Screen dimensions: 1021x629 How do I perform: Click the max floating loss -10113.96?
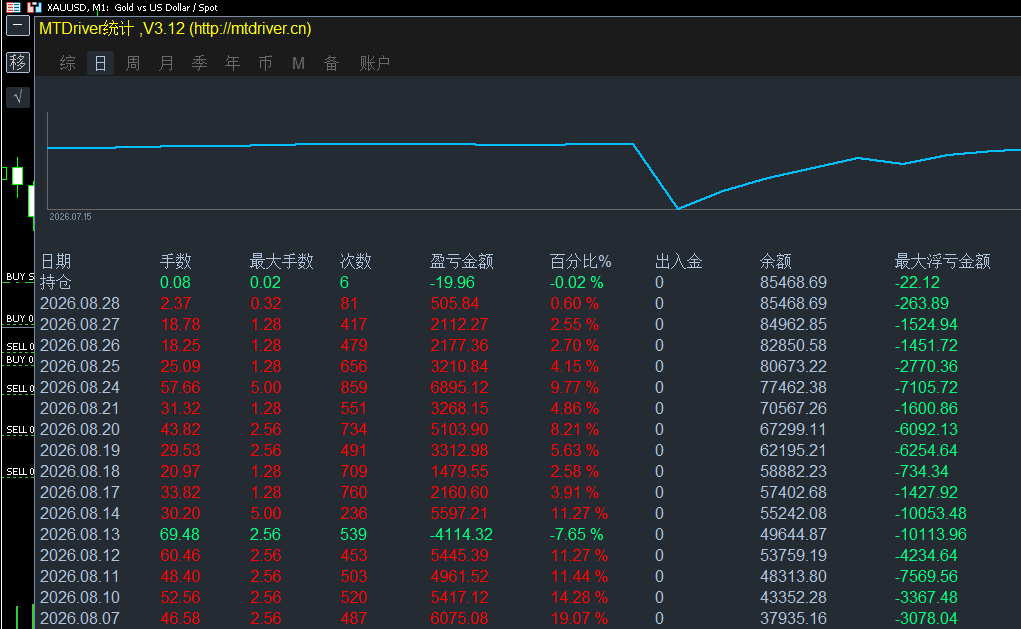(930, 535)
